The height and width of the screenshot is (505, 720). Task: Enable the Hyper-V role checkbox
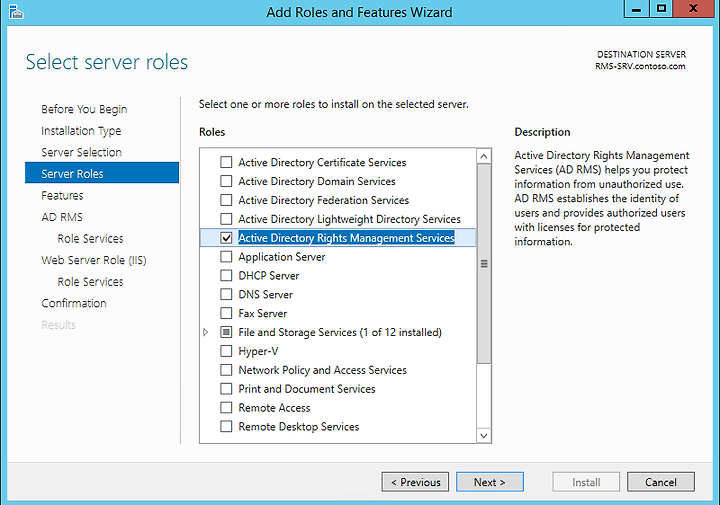(x=226, y=351)
